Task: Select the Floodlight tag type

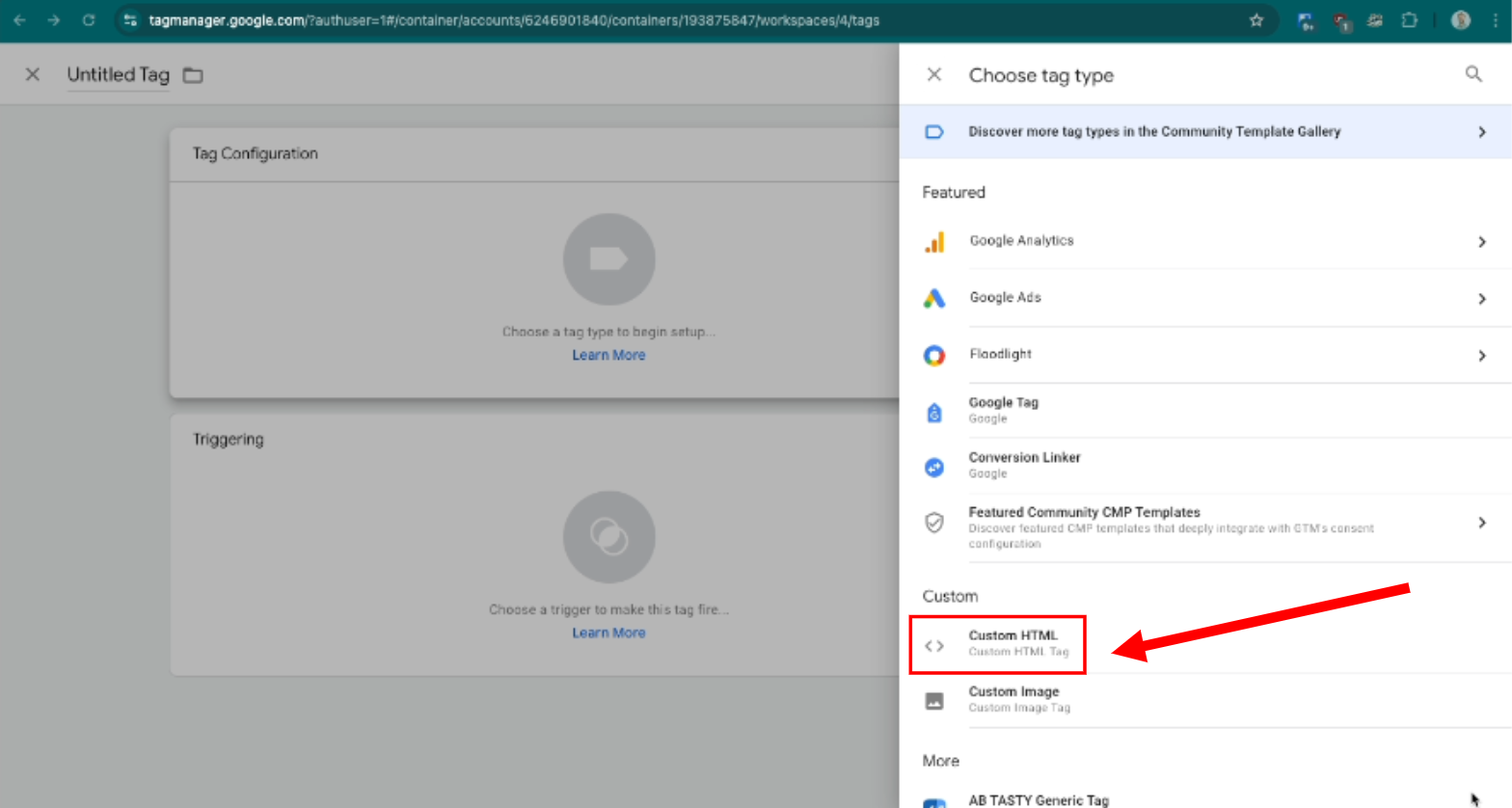Action: pos(1205,356)
